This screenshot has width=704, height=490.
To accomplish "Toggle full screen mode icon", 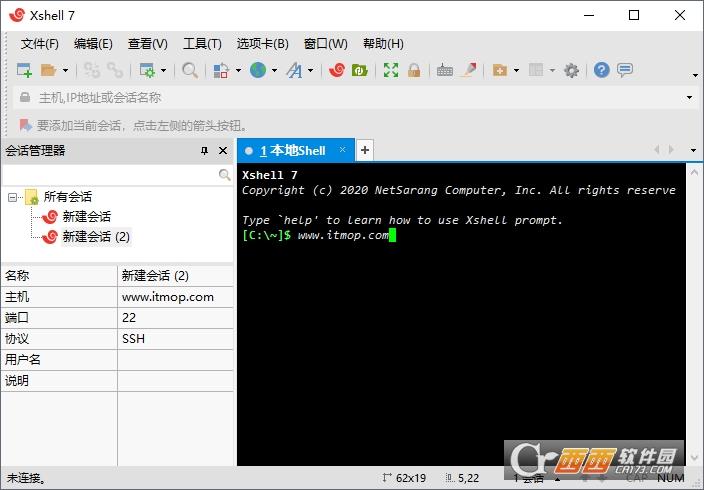I will (390, 70).
